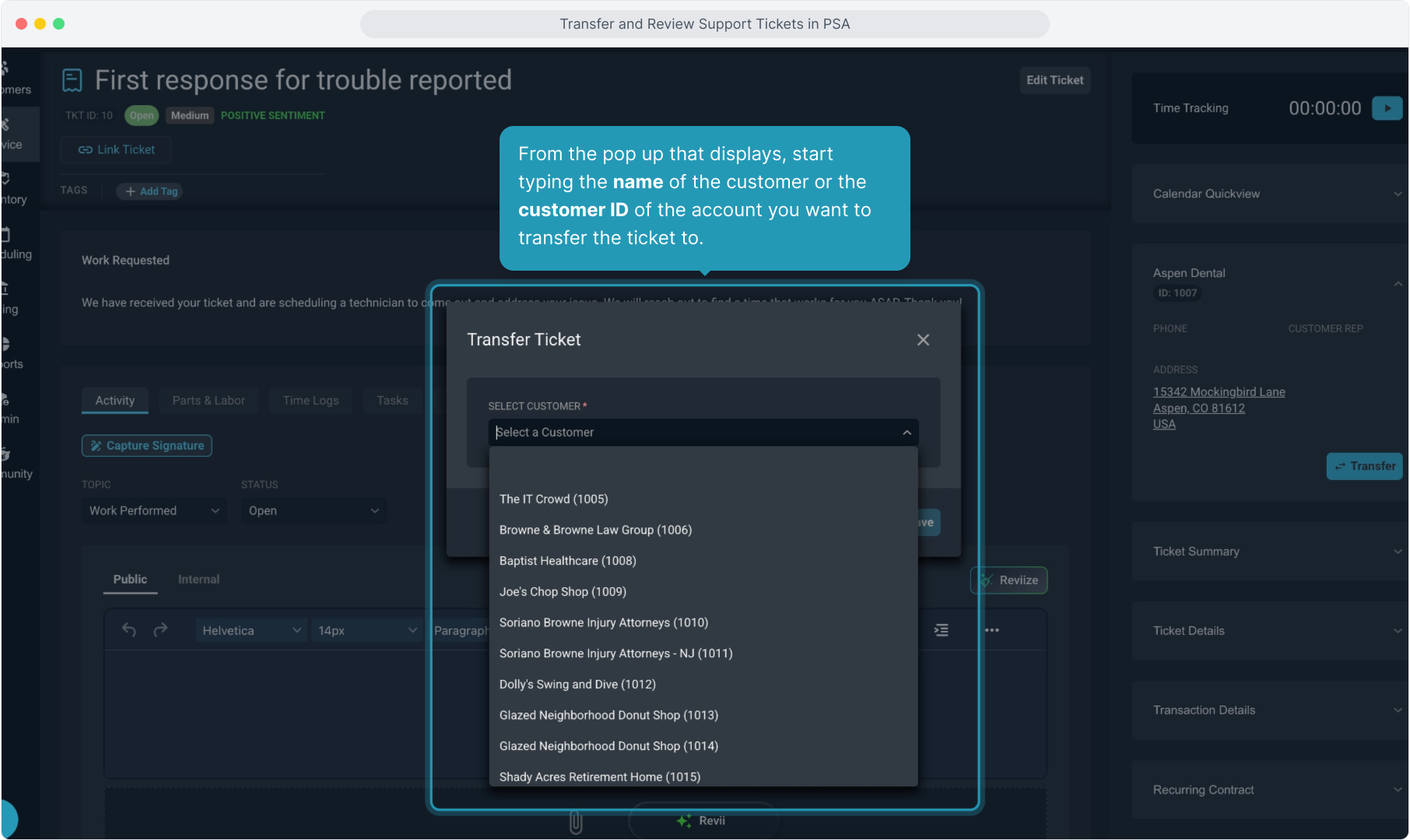Click the Reviize button
1410x840 pixels.
tap(1009, 580)
